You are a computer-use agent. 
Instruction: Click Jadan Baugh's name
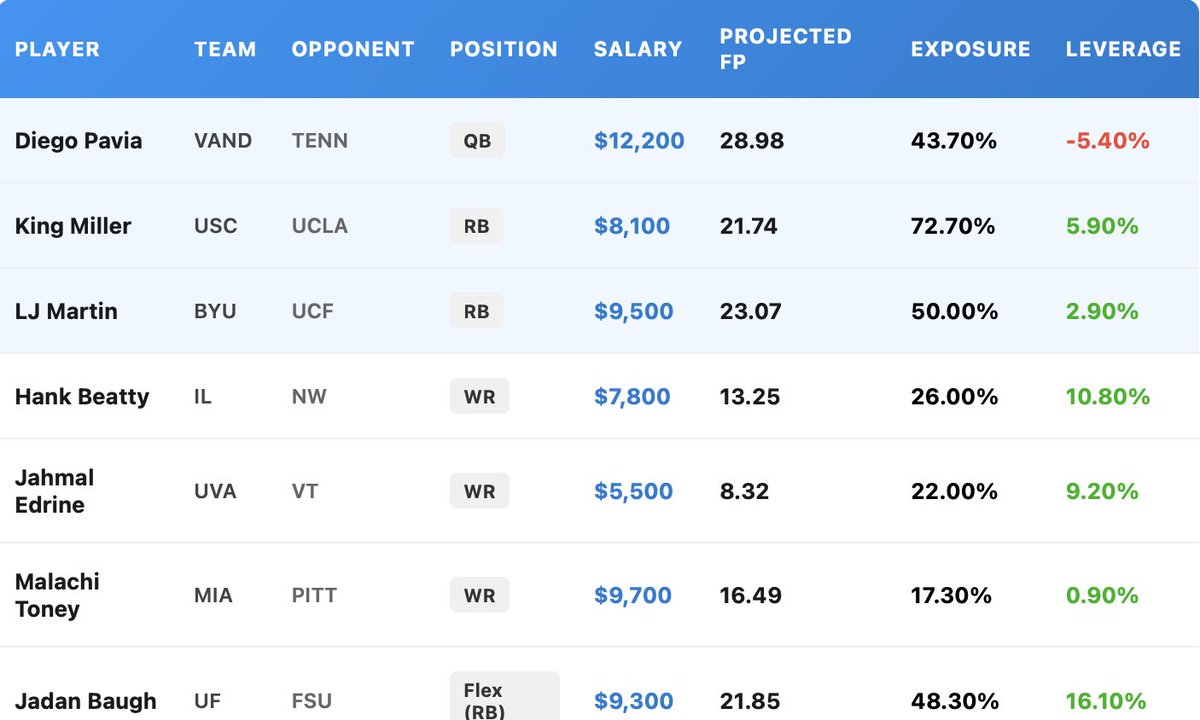click(85, 701)
